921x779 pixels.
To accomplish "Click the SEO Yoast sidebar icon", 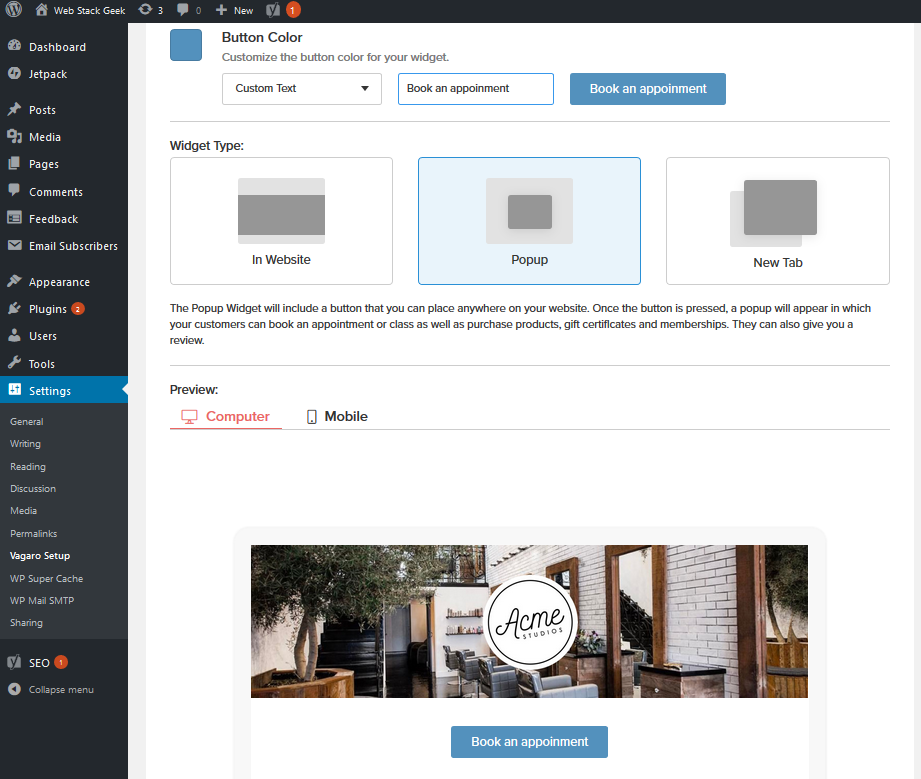I will [x=14, y=662].
